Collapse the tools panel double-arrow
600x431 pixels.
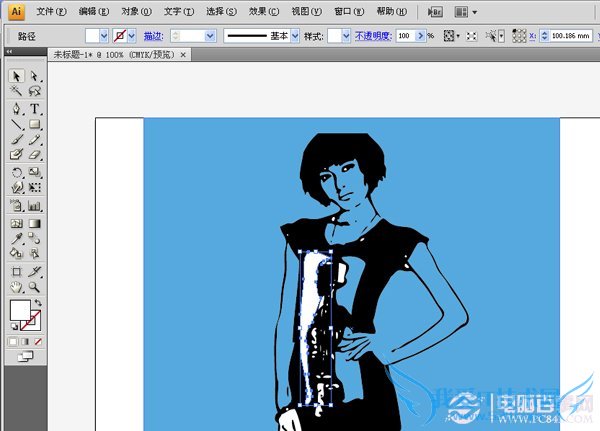click(x=9, y=51)
